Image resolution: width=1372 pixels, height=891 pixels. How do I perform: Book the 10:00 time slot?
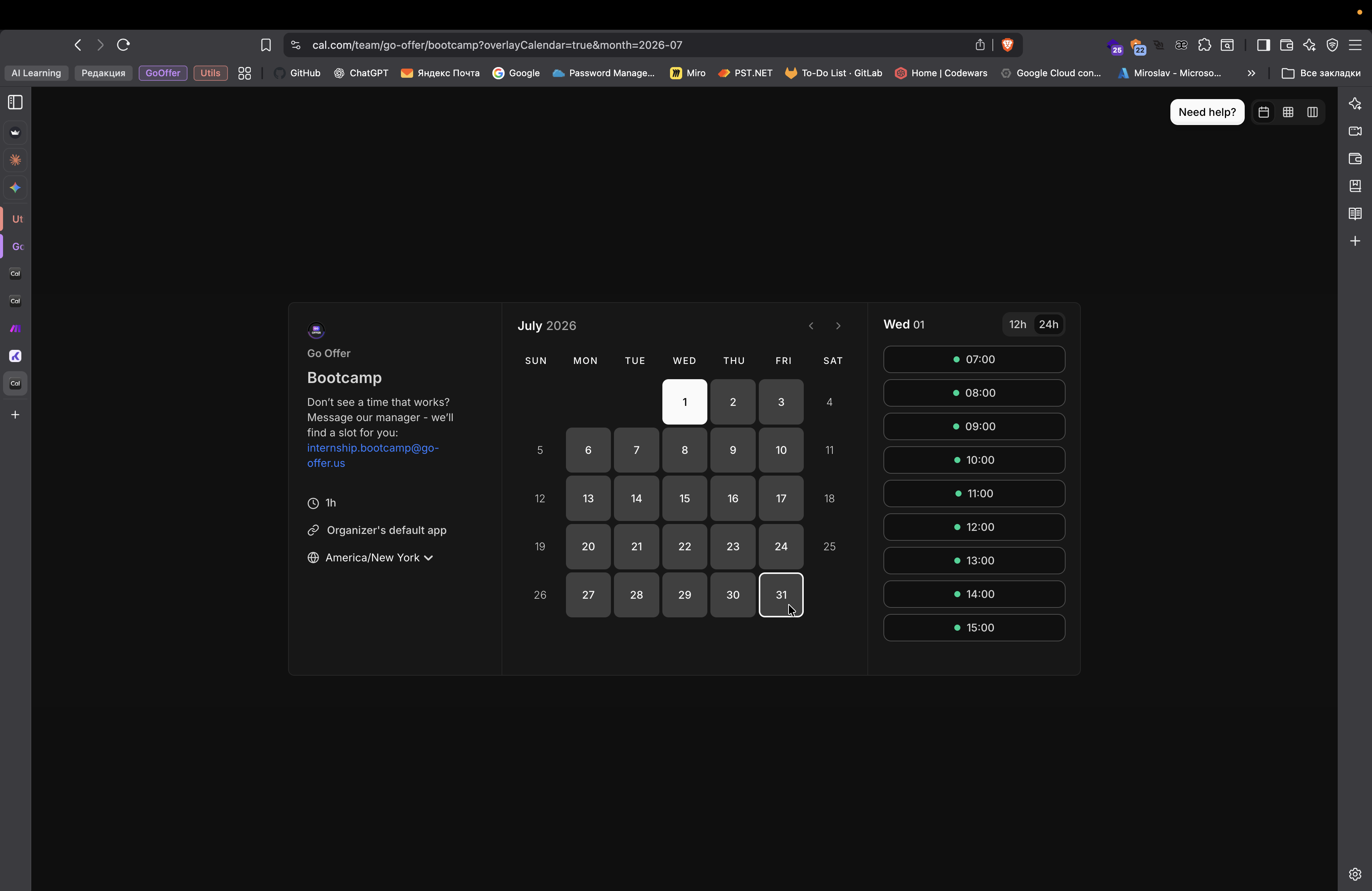point(974,460)
